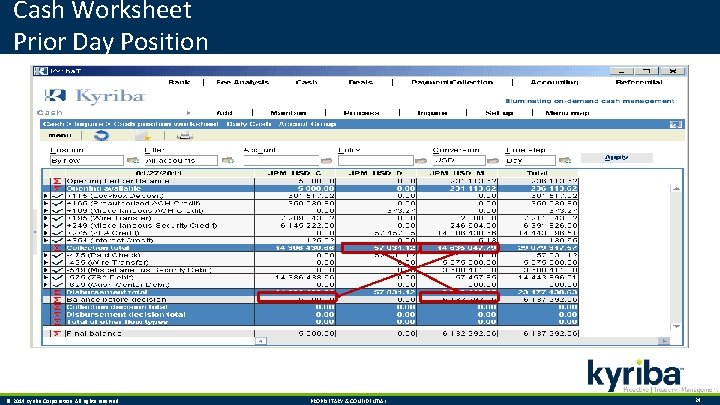Toggle the checkmark on the +169 Miscellaneous ACH Credit row
The width and height of the screenshot is (720, 405).
[x=57, y=211]
